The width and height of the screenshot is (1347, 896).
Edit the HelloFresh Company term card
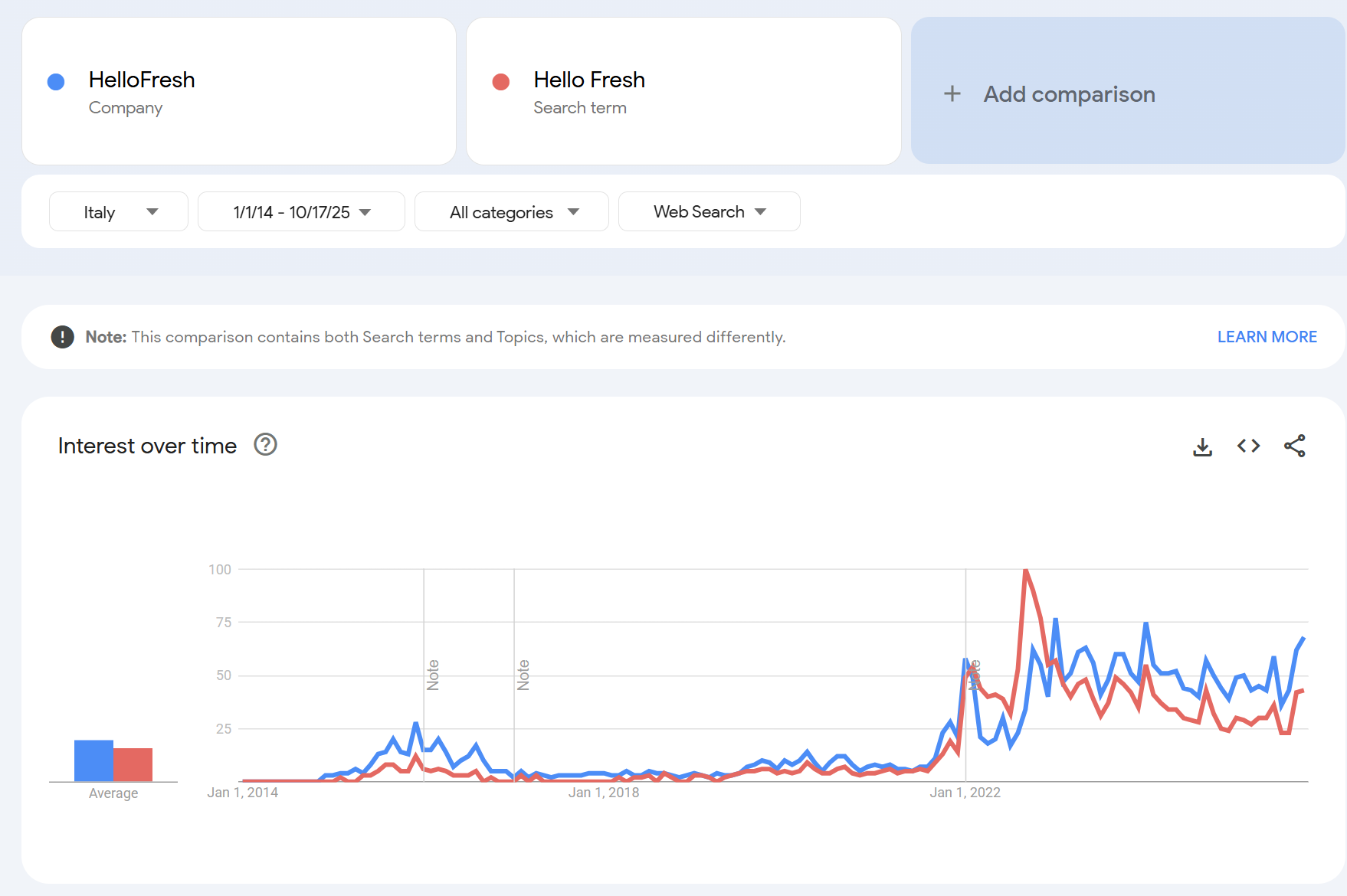click(x=239, y=92)
